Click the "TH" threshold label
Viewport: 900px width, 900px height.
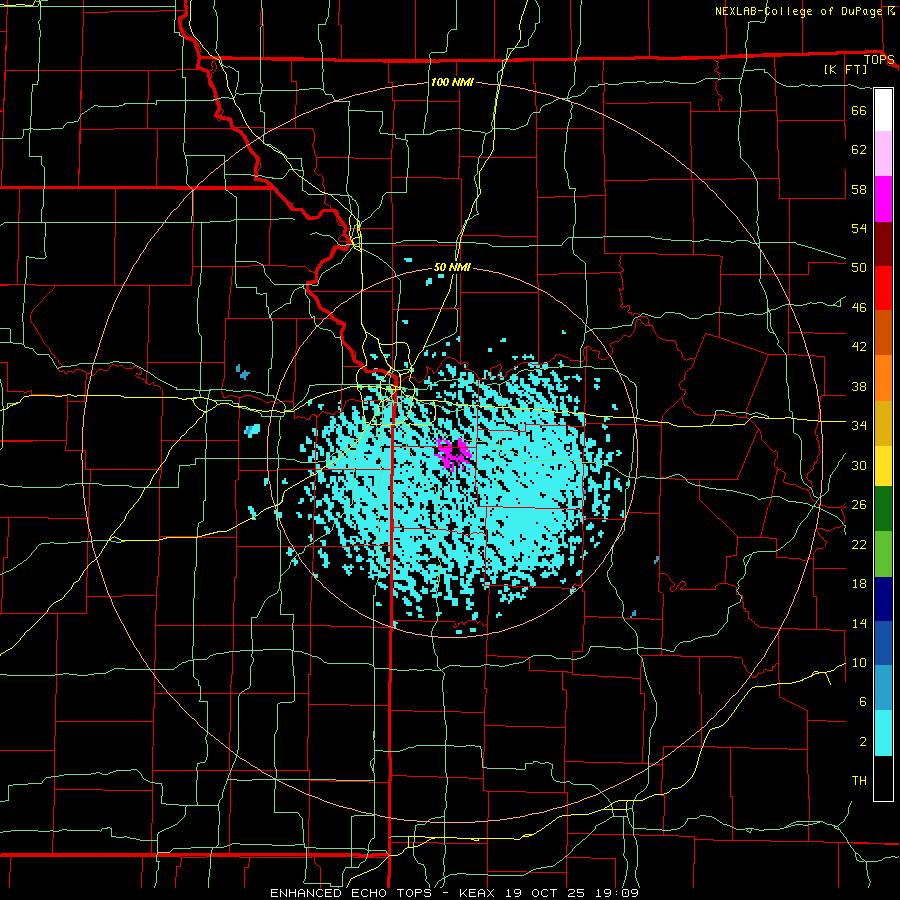[859, 780]
